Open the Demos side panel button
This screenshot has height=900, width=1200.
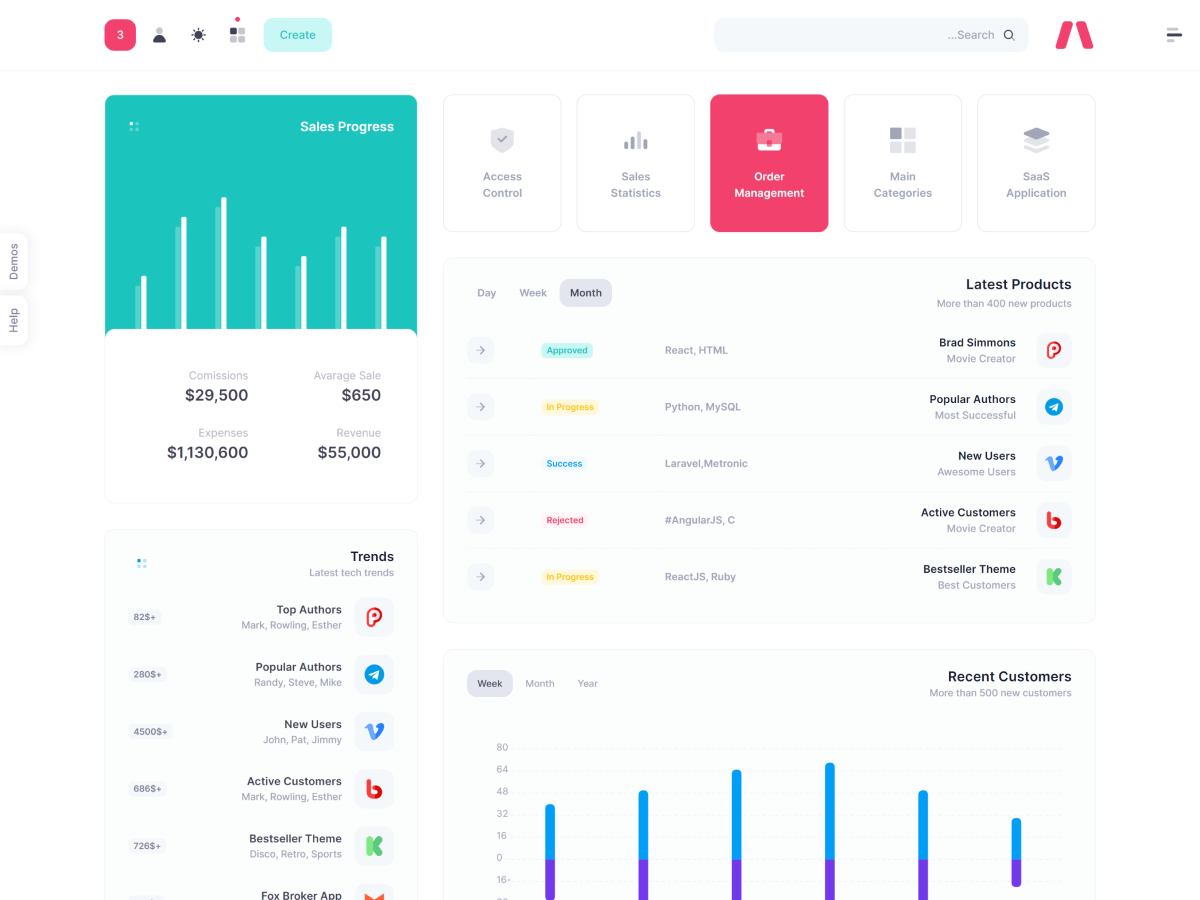(14, 261)
